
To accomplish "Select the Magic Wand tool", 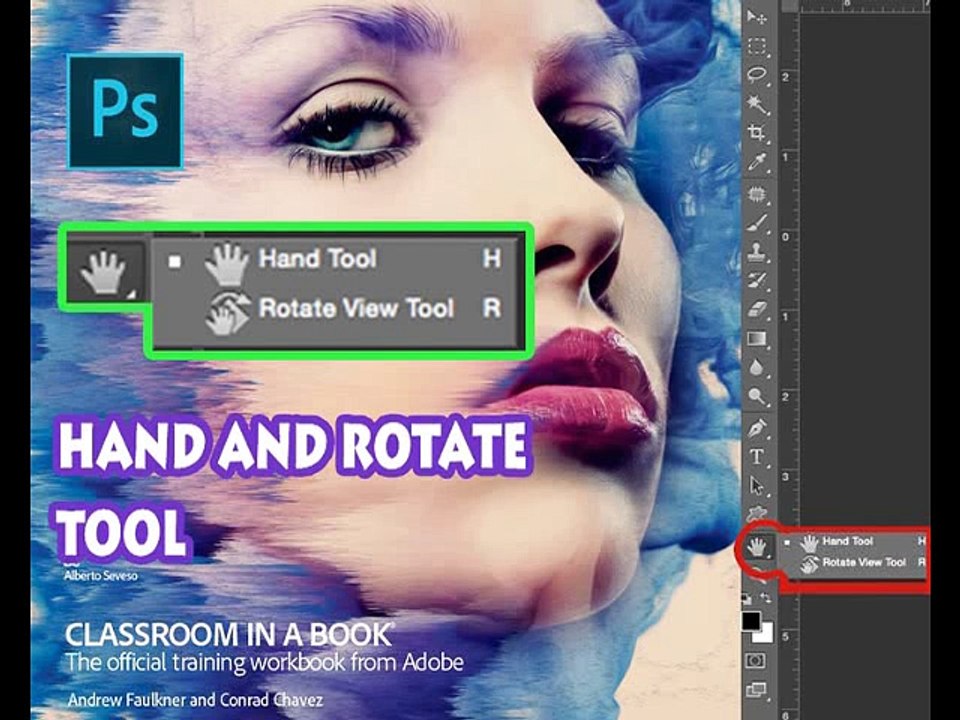I will [757, 104].
